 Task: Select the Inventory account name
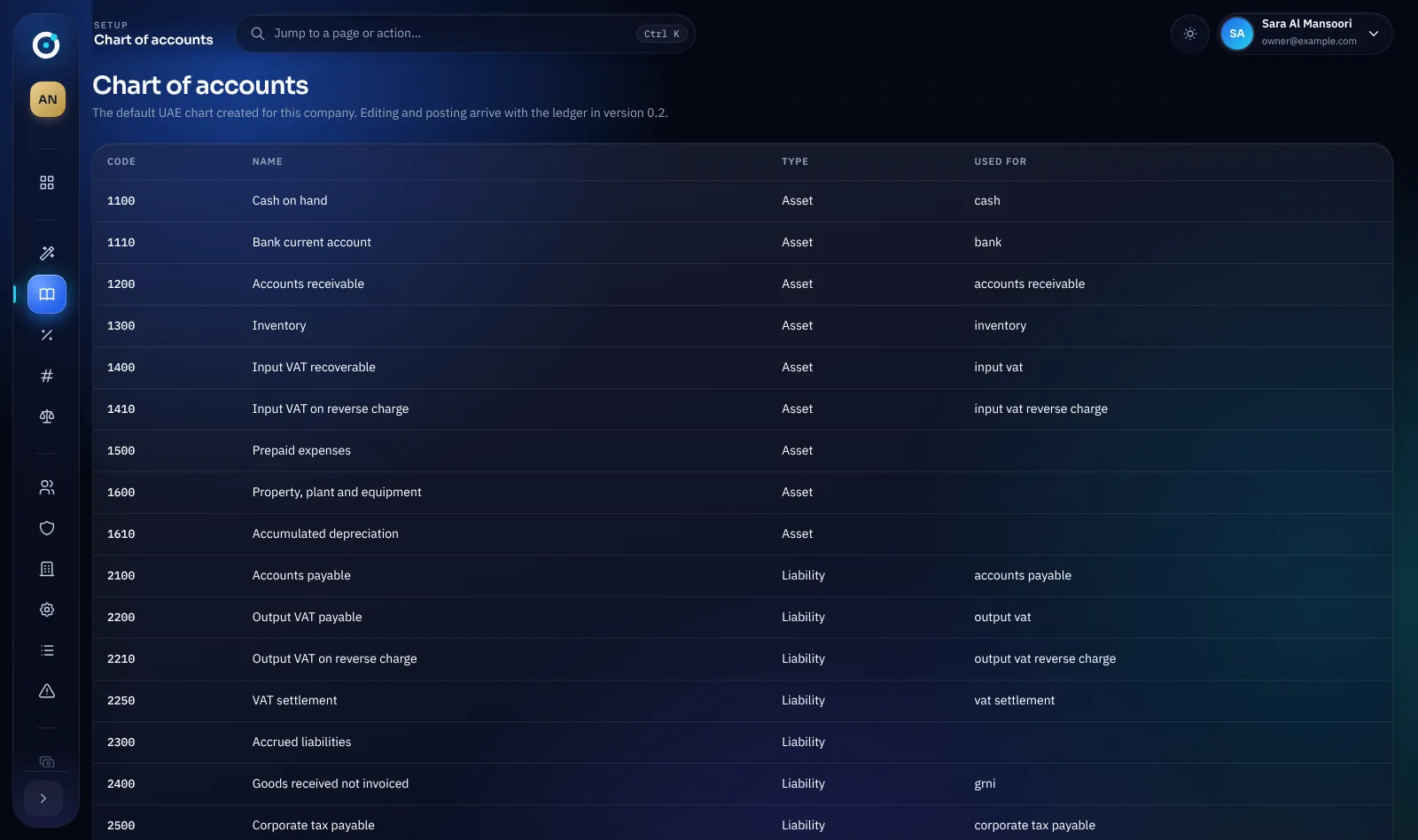tap(279, 326)
